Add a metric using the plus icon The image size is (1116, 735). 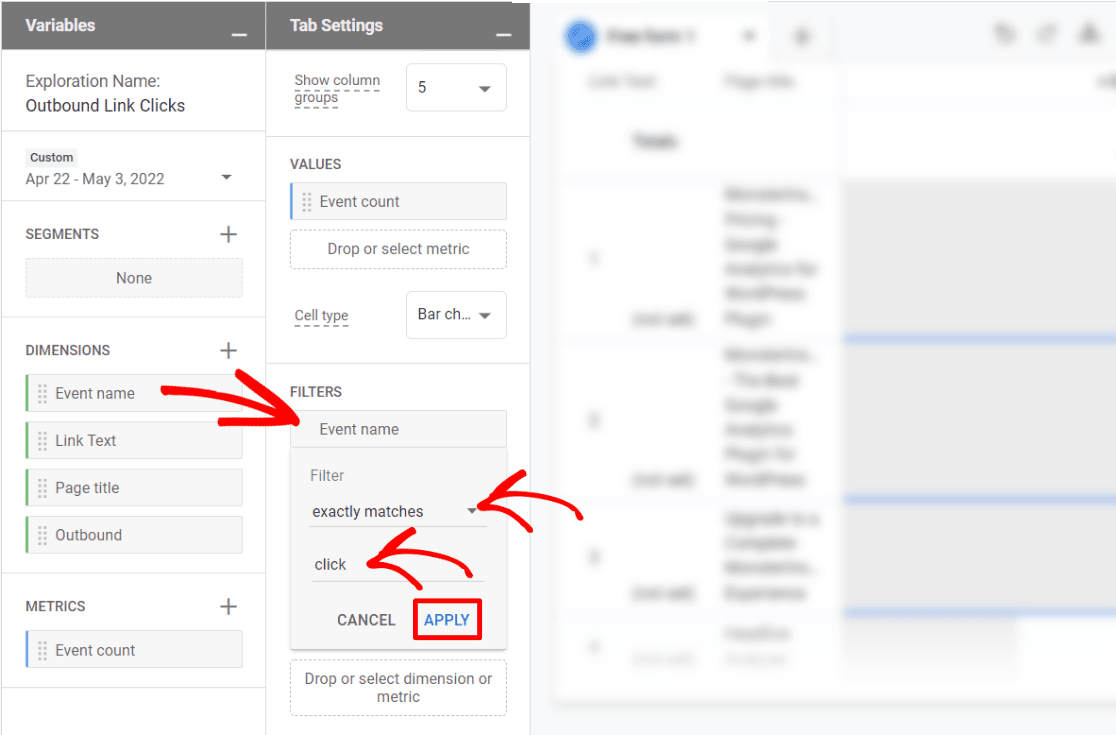[229, 606]
